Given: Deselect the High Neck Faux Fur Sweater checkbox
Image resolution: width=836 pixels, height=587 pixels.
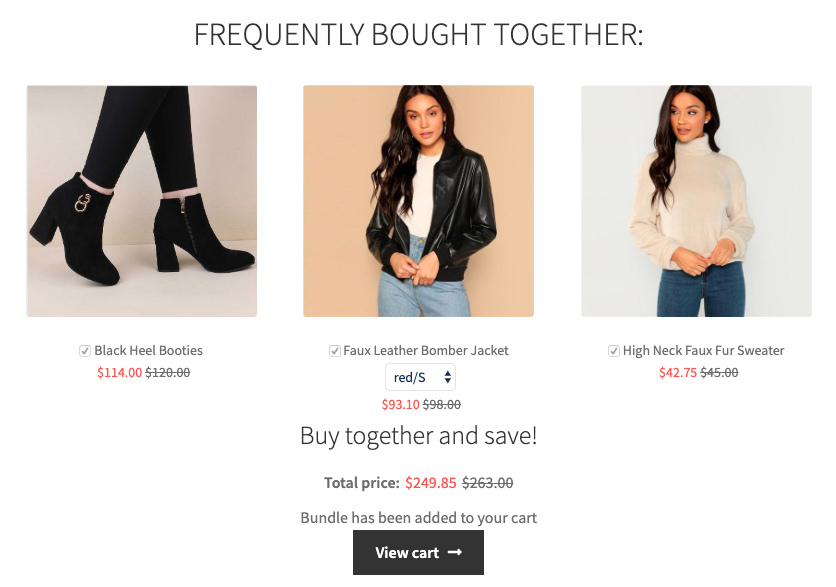Looking at the screenshot, I should coord(614,351).
